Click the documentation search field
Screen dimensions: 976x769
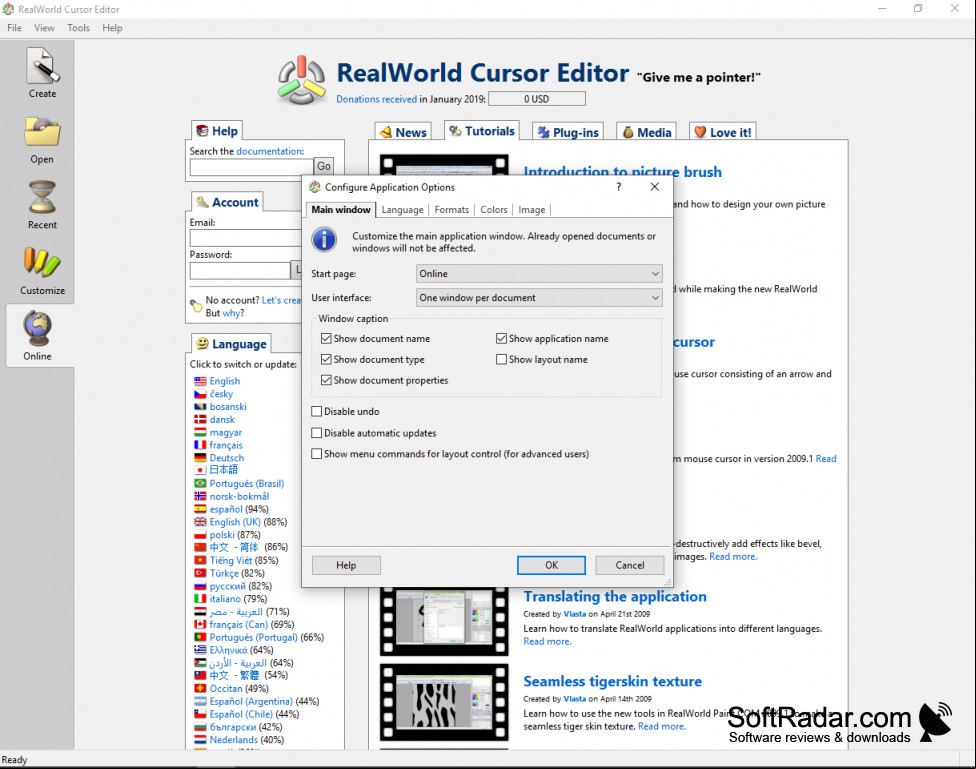251,167
